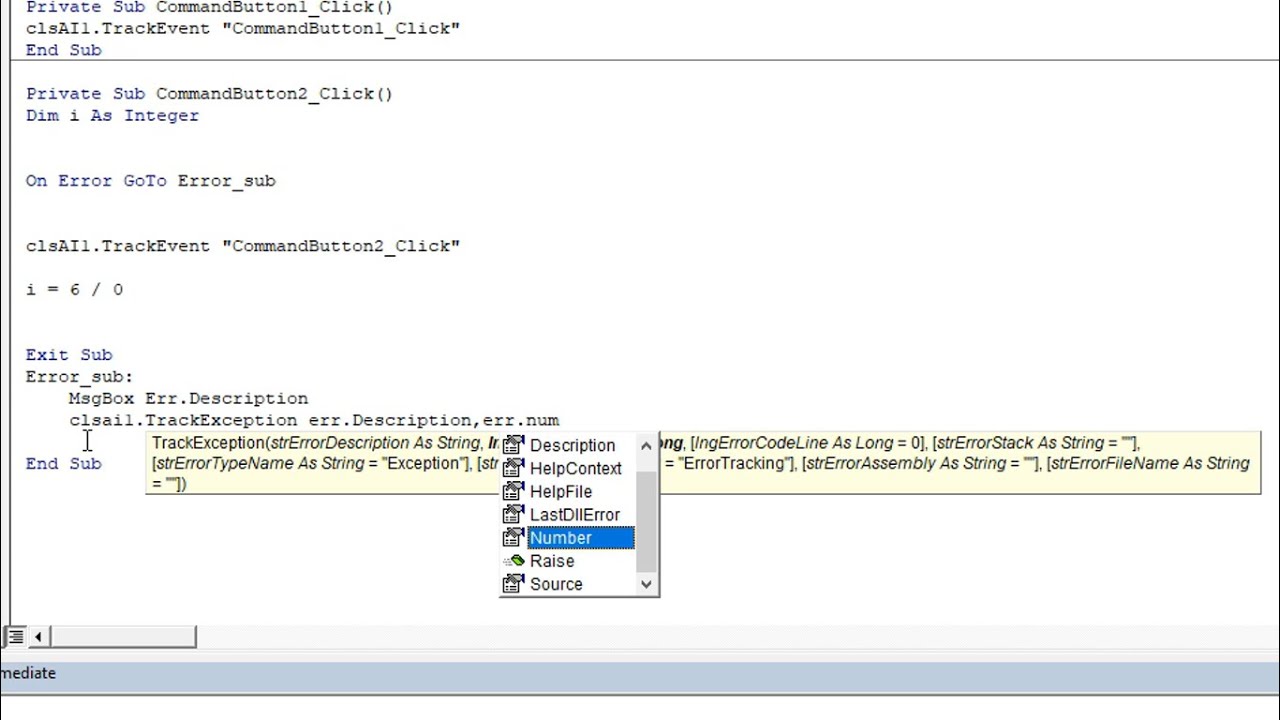Click 'Exit Sub' statement
The width and height of the screenshot is (1280, 720).
click(69, 355)
